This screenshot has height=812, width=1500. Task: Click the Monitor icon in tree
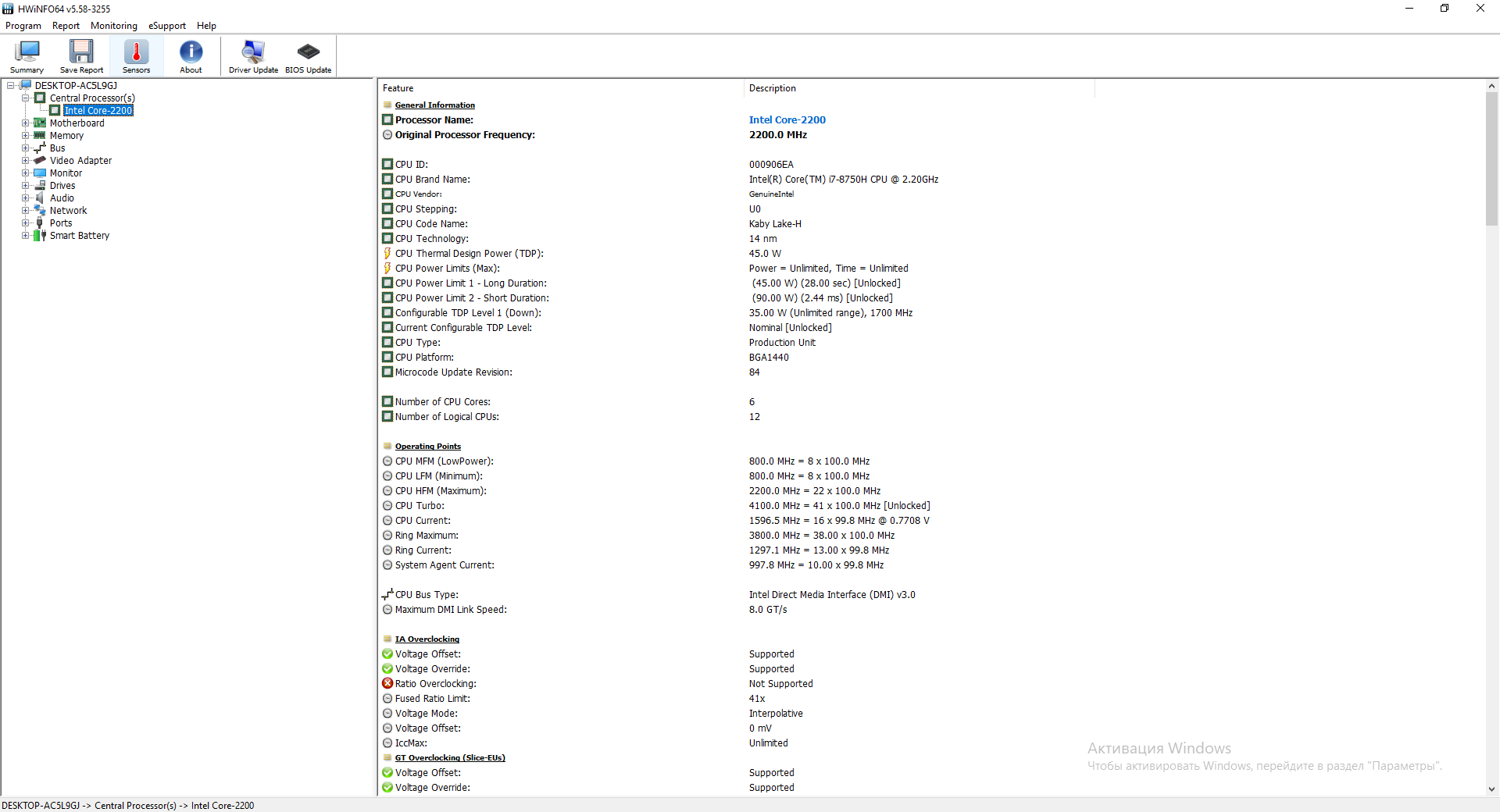tap(40, 173)
